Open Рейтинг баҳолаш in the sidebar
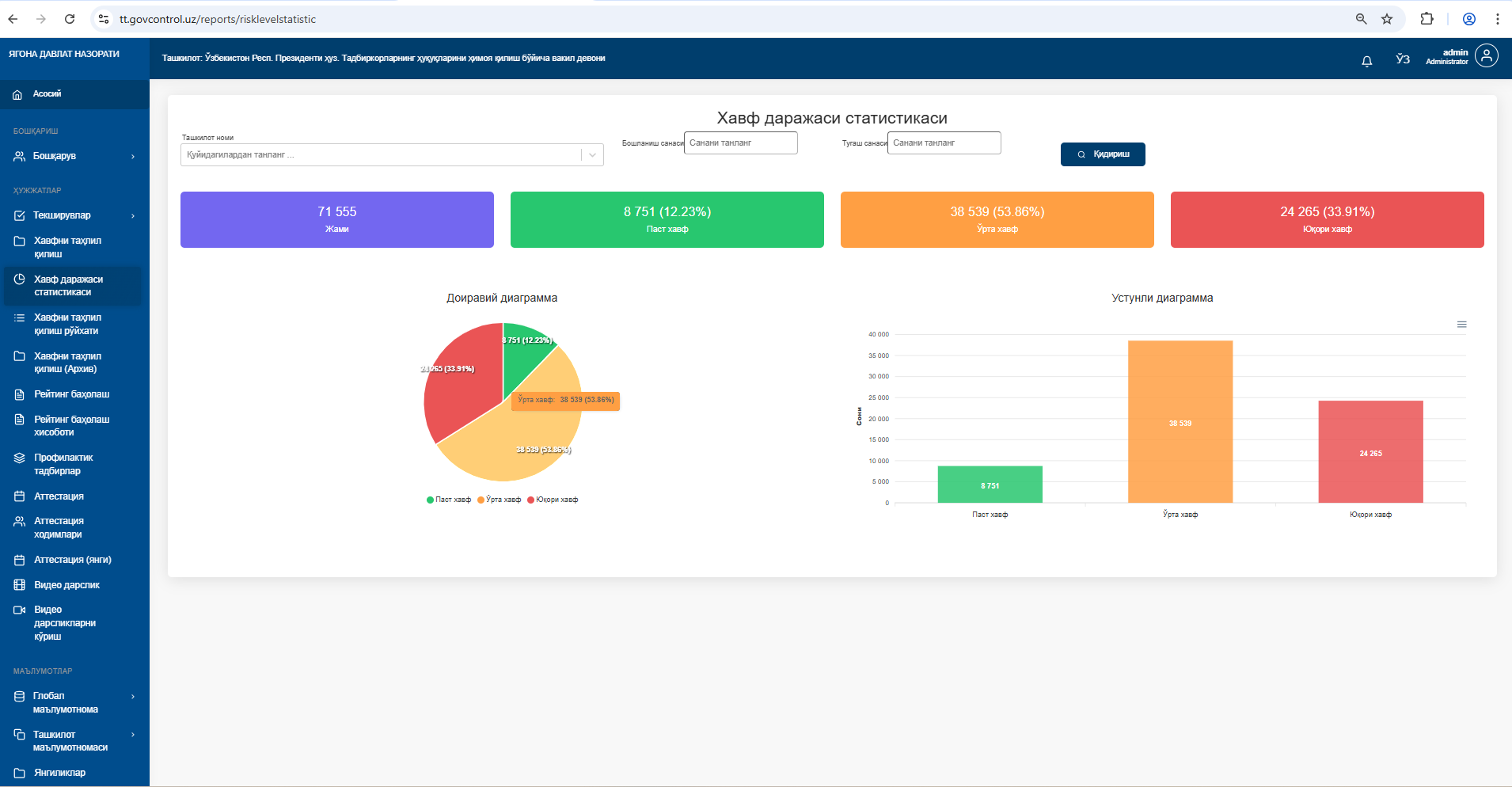 pyautogui.click(x=71, y=394)
